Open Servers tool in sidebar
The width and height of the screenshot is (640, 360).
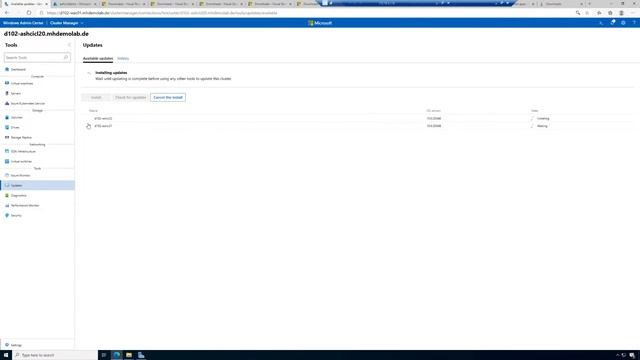point(16,93)
